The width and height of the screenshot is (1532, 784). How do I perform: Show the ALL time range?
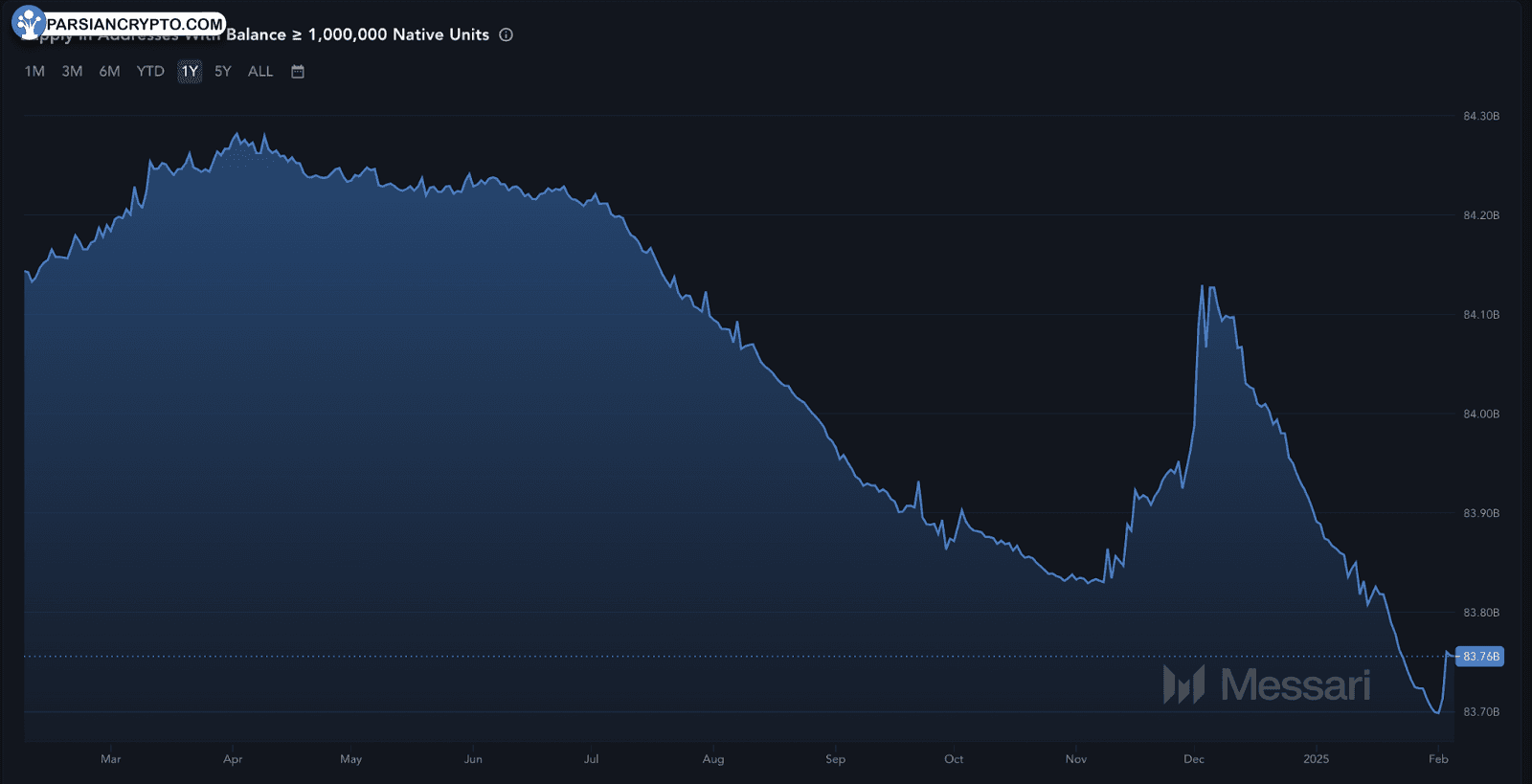click(x=260, y=72)
